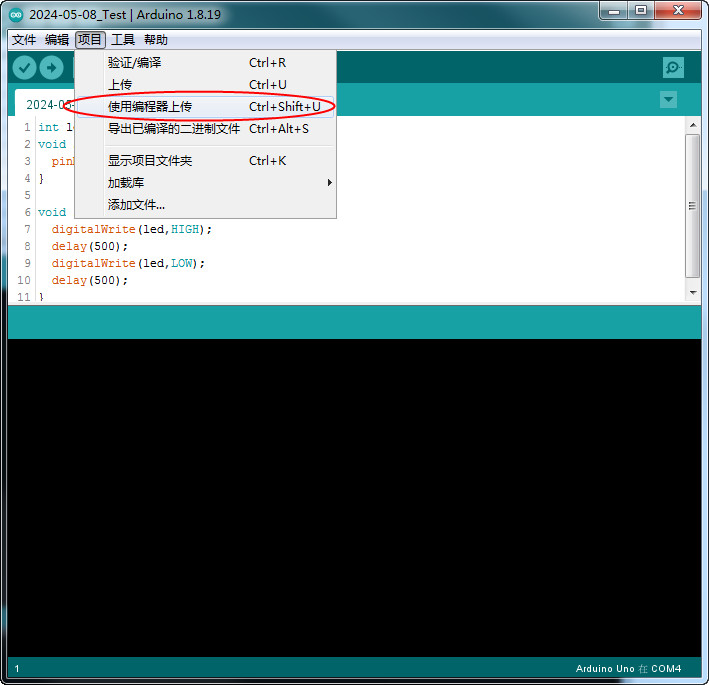Click the Verify checkmark toolbar icon
This screenshot has width=709, height=685.
[24, 68]
